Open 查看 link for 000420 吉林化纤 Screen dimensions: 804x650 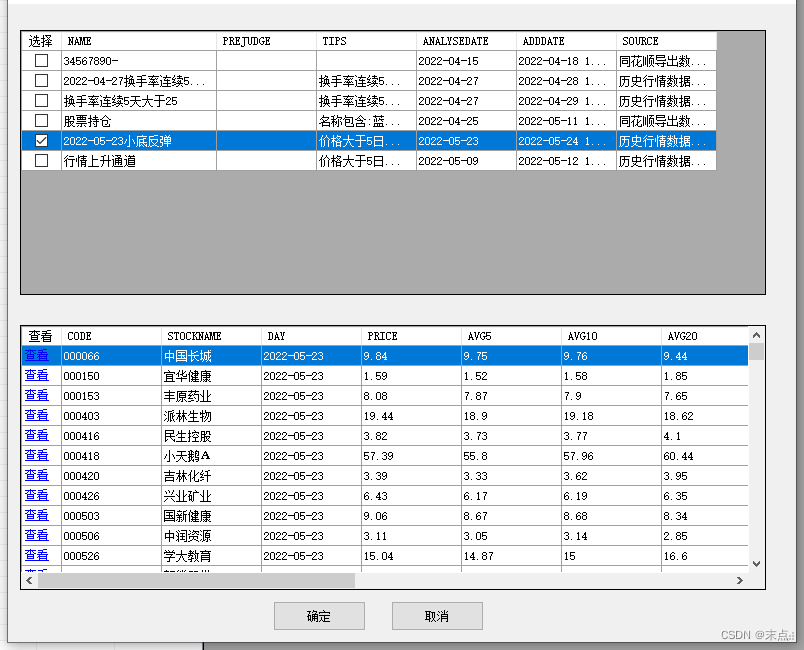click(36, 475)
